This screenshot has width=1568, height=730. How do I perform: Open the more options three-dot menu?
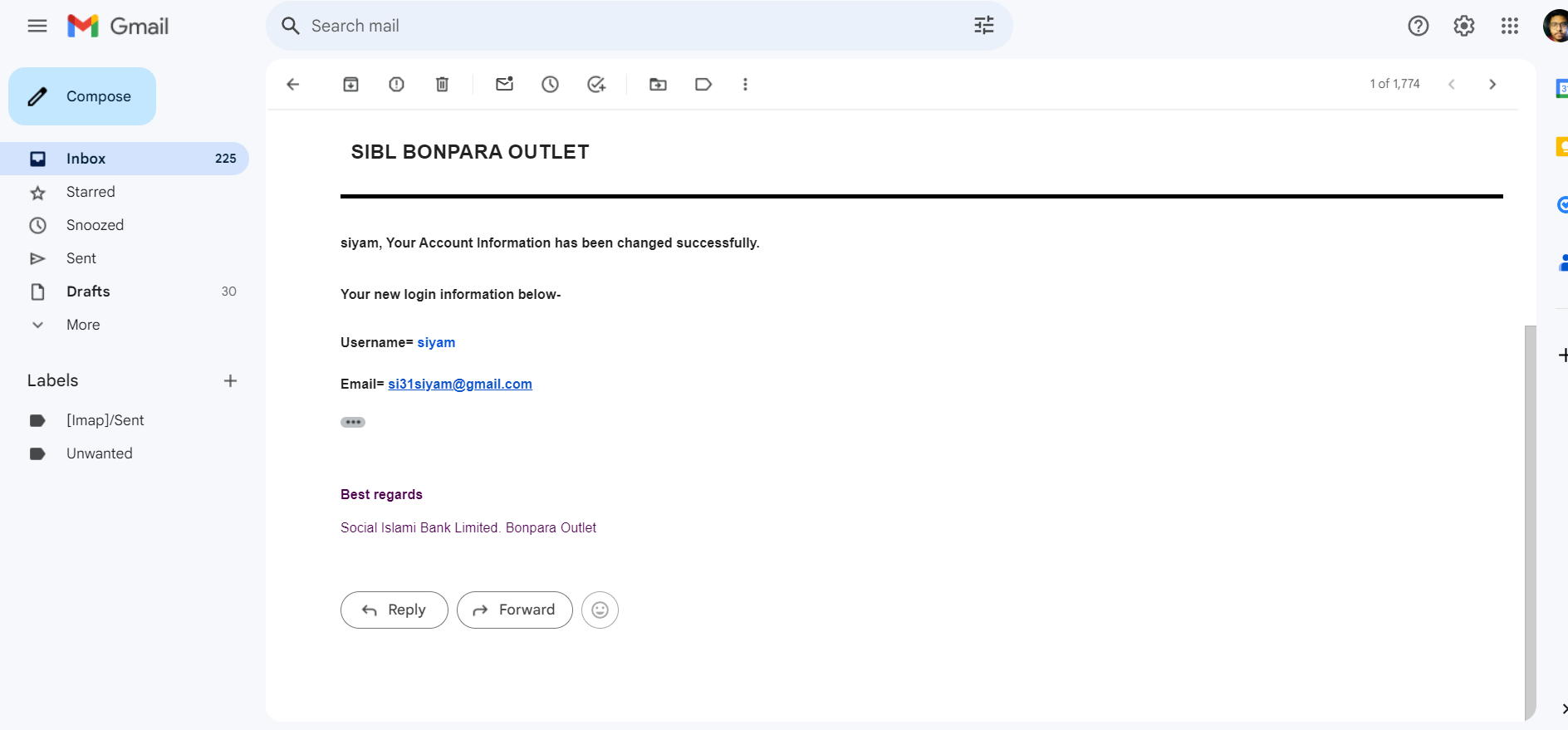pos(745,84)
